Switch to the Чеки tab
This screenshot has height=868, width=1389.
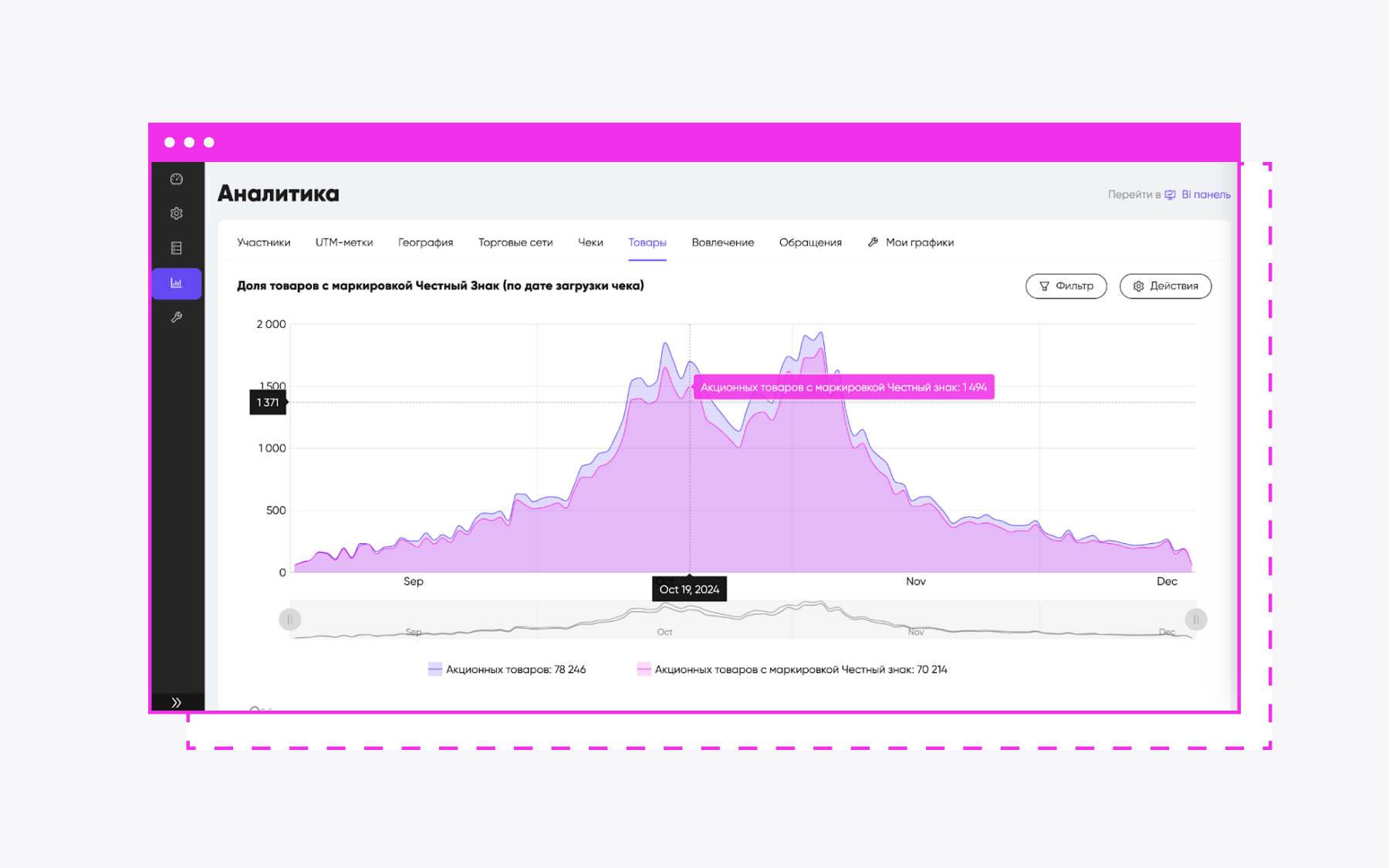[590, 242]
